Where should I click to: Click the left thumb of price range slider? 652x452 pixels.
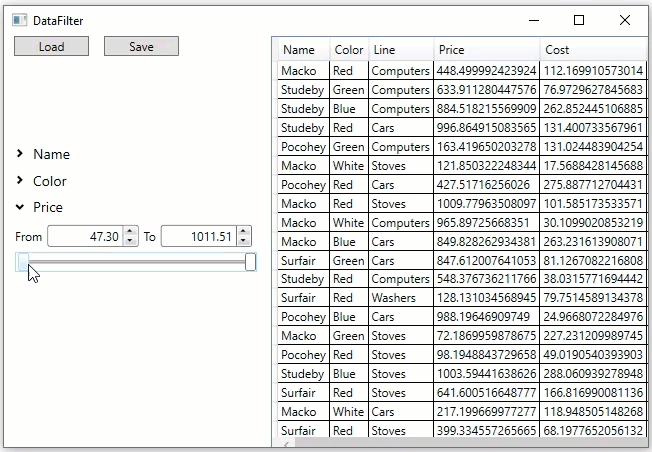[22, 262]
